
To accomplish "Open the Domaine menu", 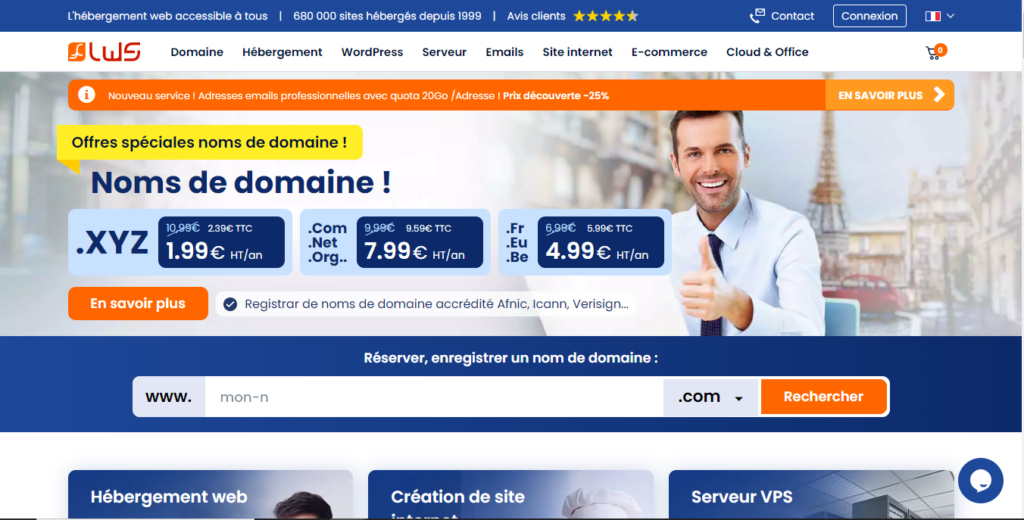I will pos(197,52).
